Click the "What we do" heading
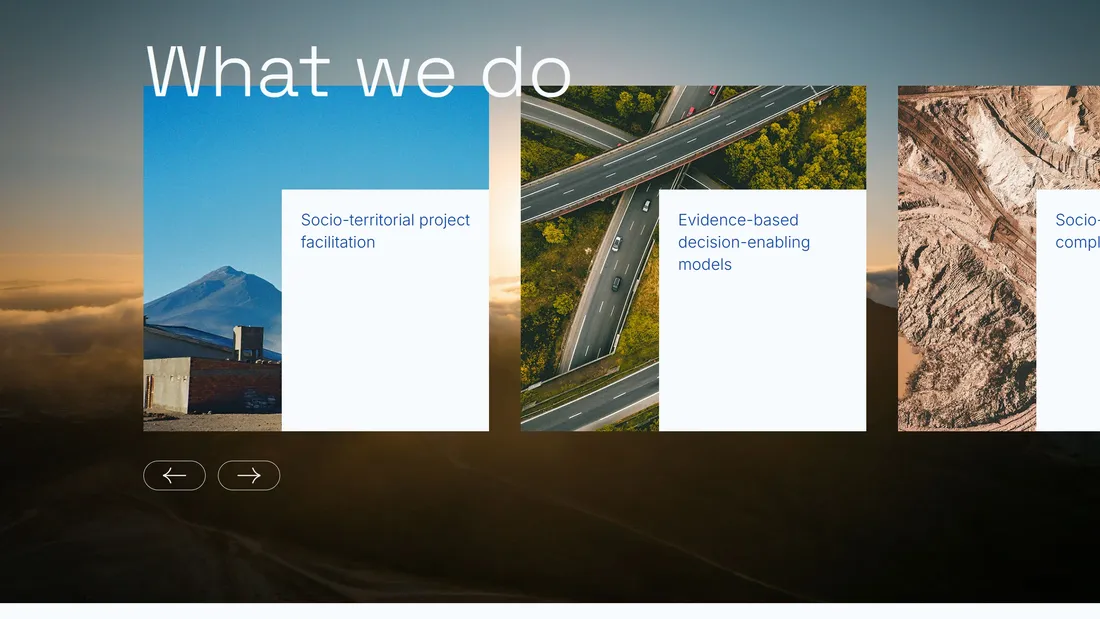The width and height of the screenshot is (1100, 619). tap(358, 70)
